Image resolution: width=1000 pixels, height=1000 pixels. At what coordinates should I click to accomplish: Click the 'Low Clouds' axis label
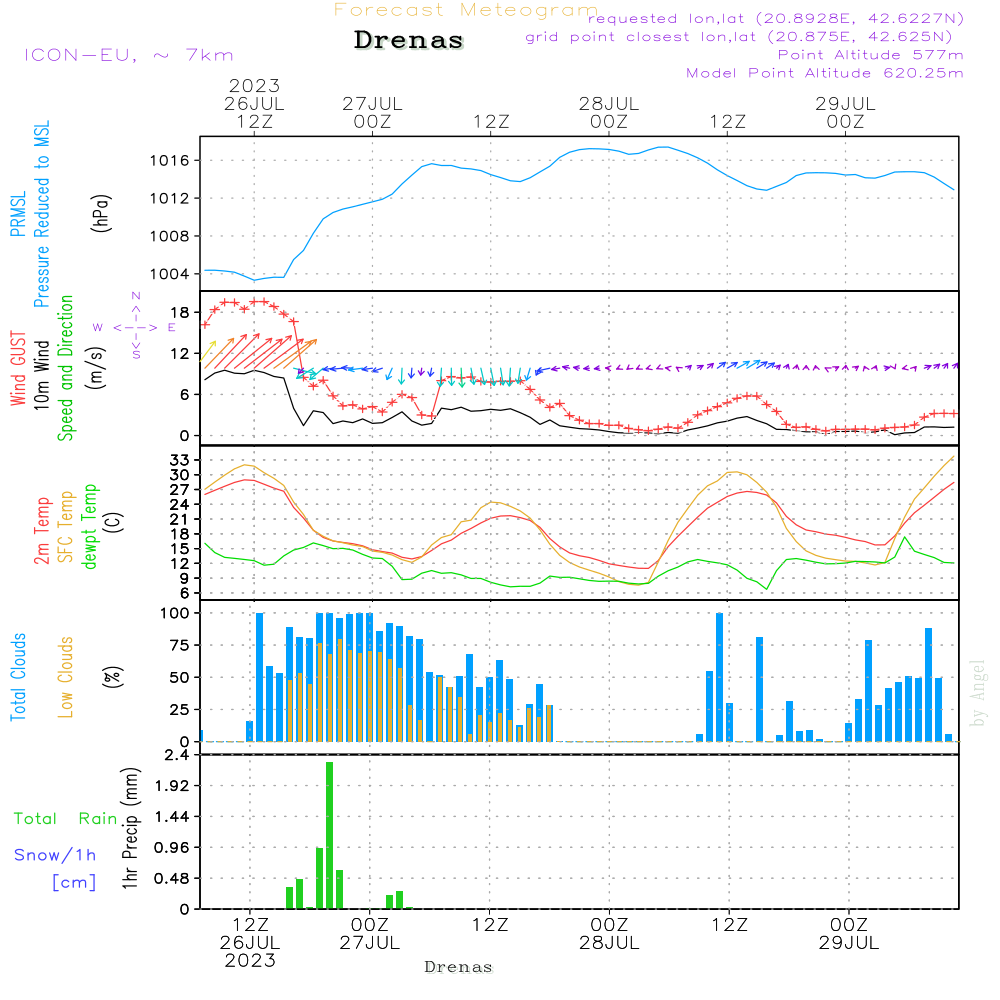tap(66, 677)
